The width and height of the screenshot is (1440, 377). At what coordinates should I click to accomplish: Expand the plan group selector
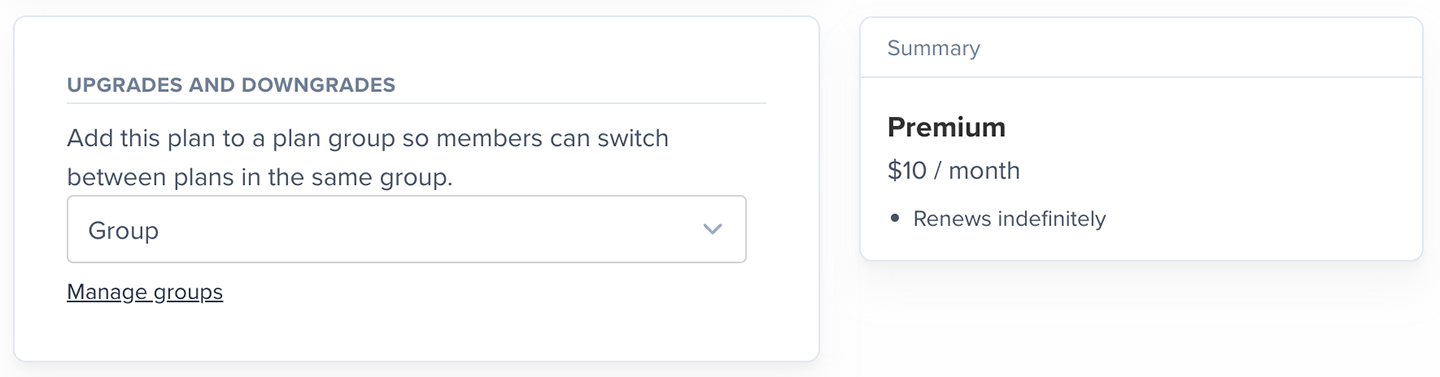tap(406, 229)
